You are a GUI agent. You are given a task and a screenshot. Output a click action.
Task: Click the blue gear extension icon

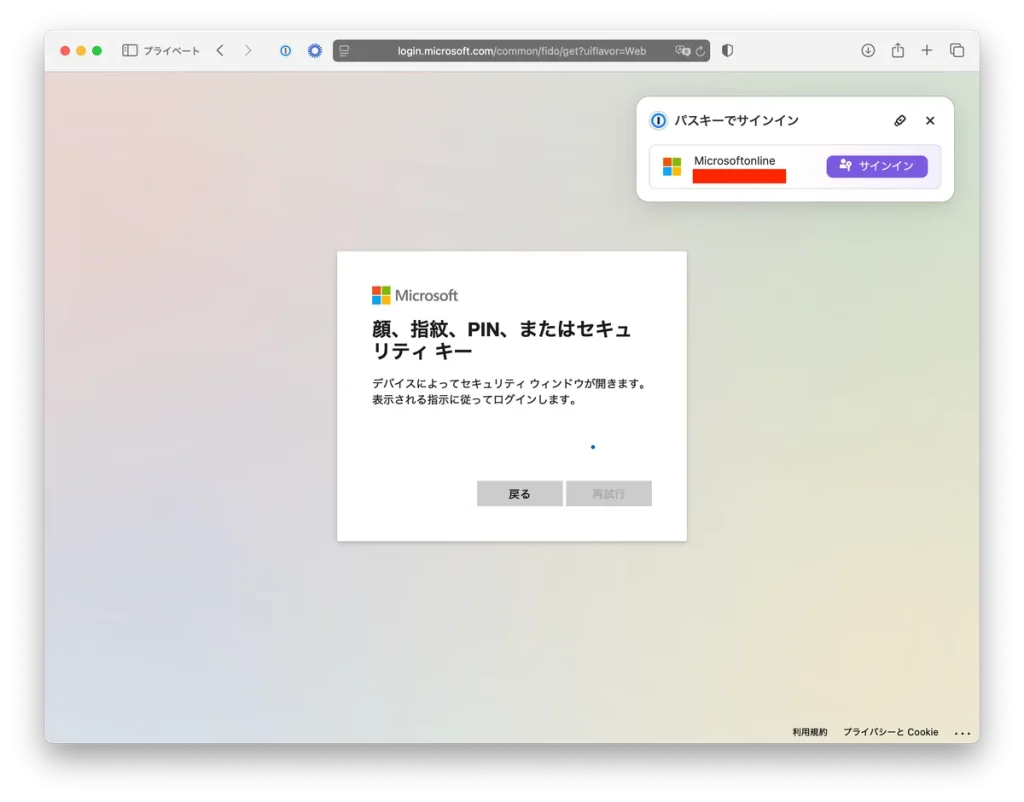(315, 50)
